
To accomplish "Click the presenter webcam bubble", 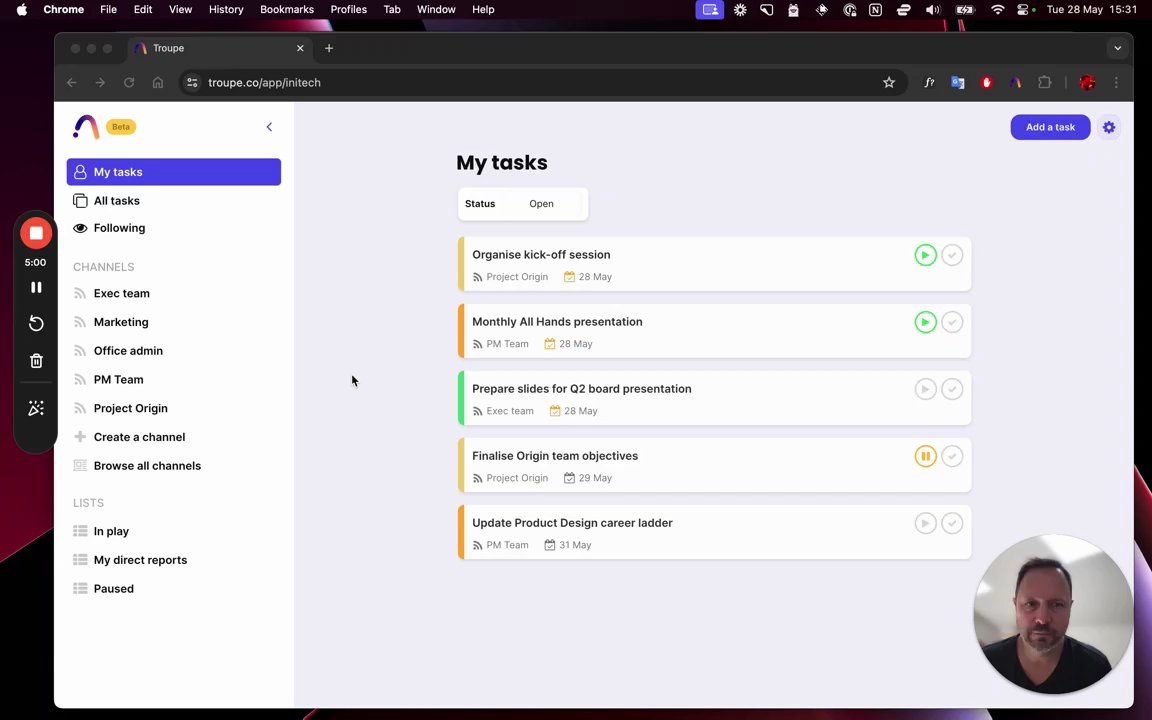I will pyautogui.click(x=1053, y=614).
